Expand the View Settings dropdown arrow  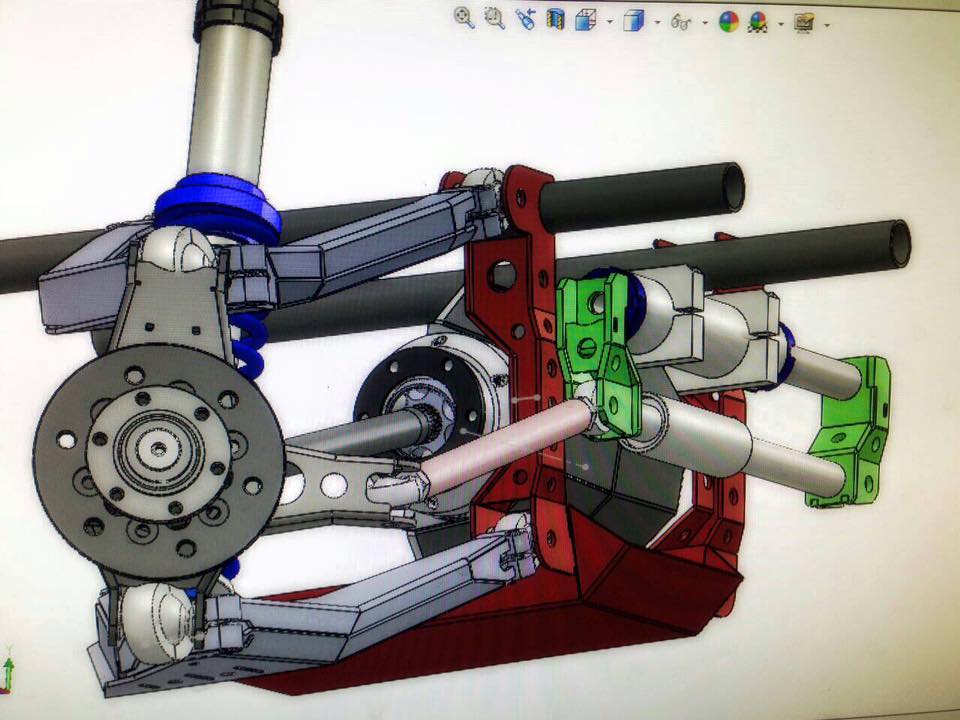(827, 26)
